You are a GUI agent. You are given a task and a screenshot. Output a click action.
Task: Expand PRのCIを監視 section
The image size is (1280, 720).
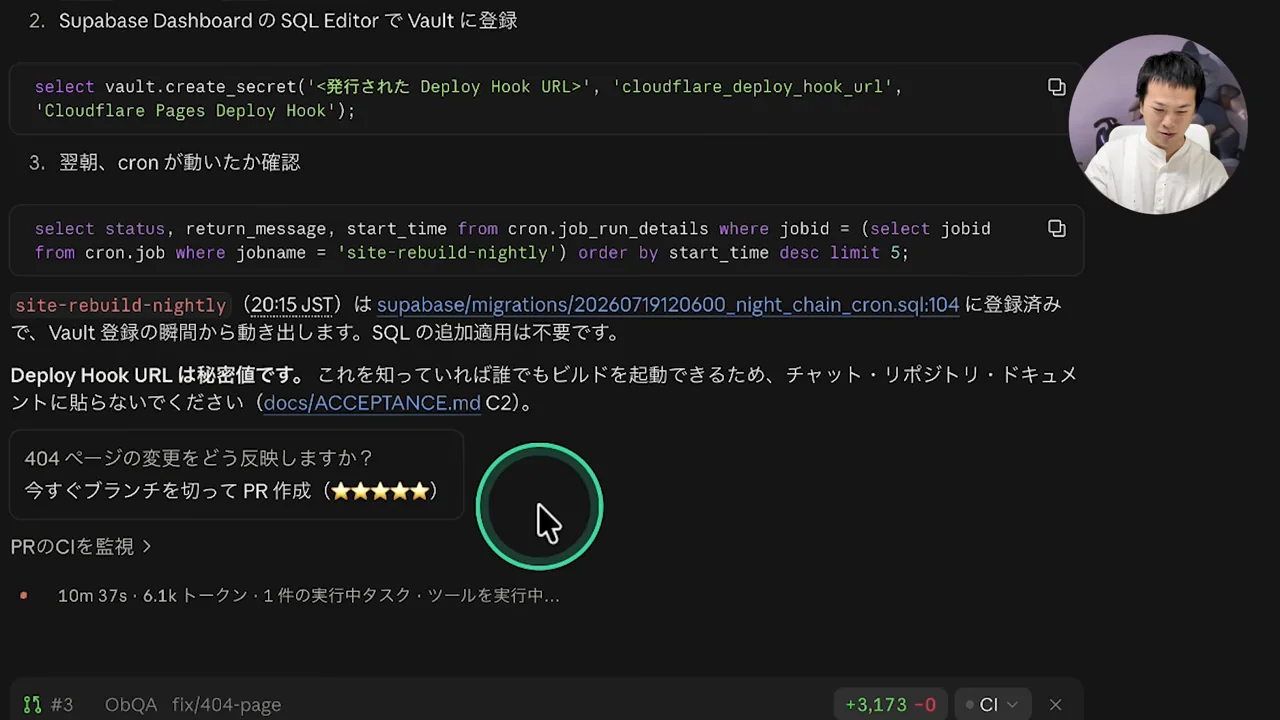[x=81, y=547]
